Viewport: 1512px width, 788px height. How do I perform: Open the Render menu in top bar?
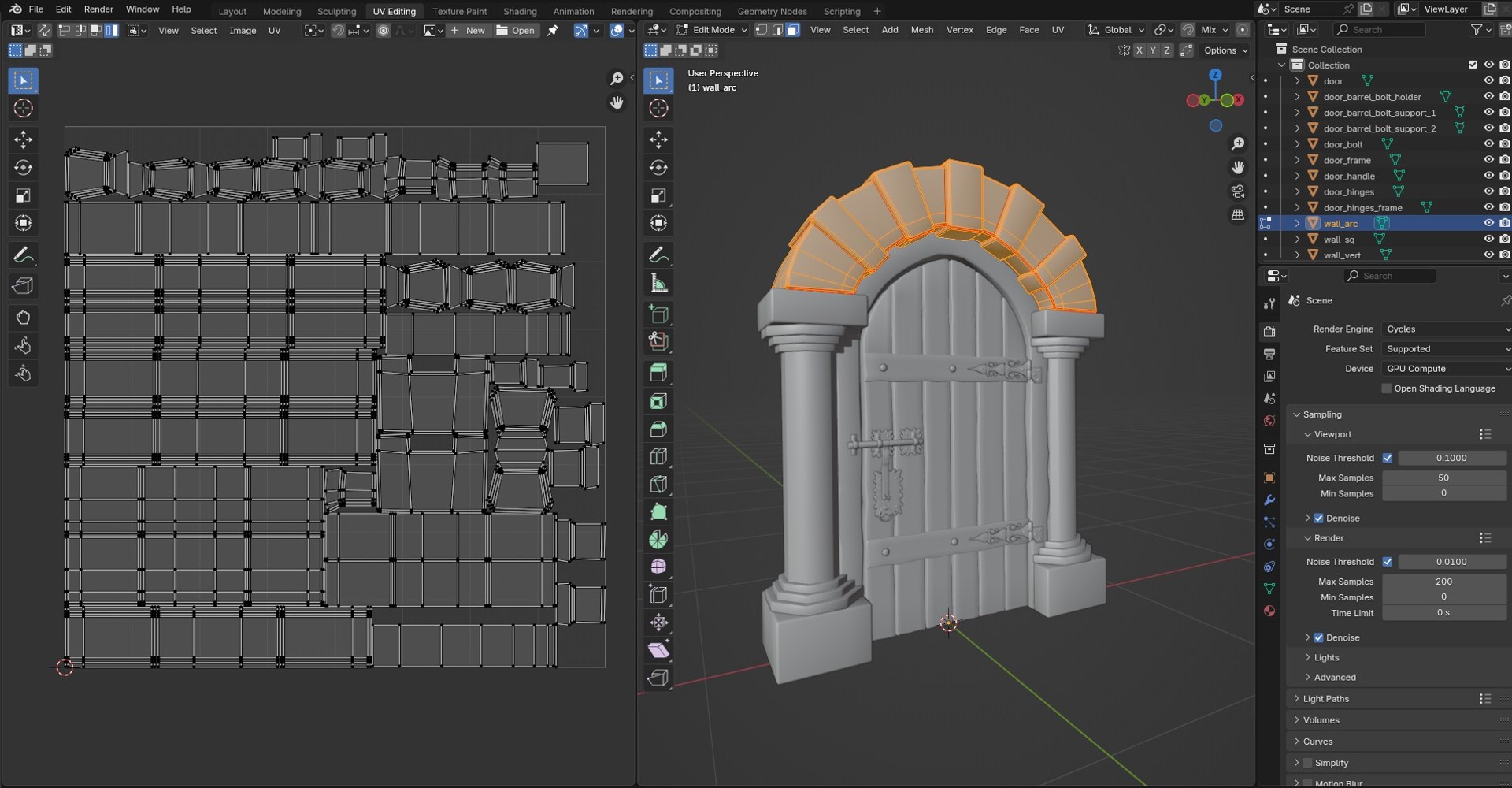pos(98,9)
